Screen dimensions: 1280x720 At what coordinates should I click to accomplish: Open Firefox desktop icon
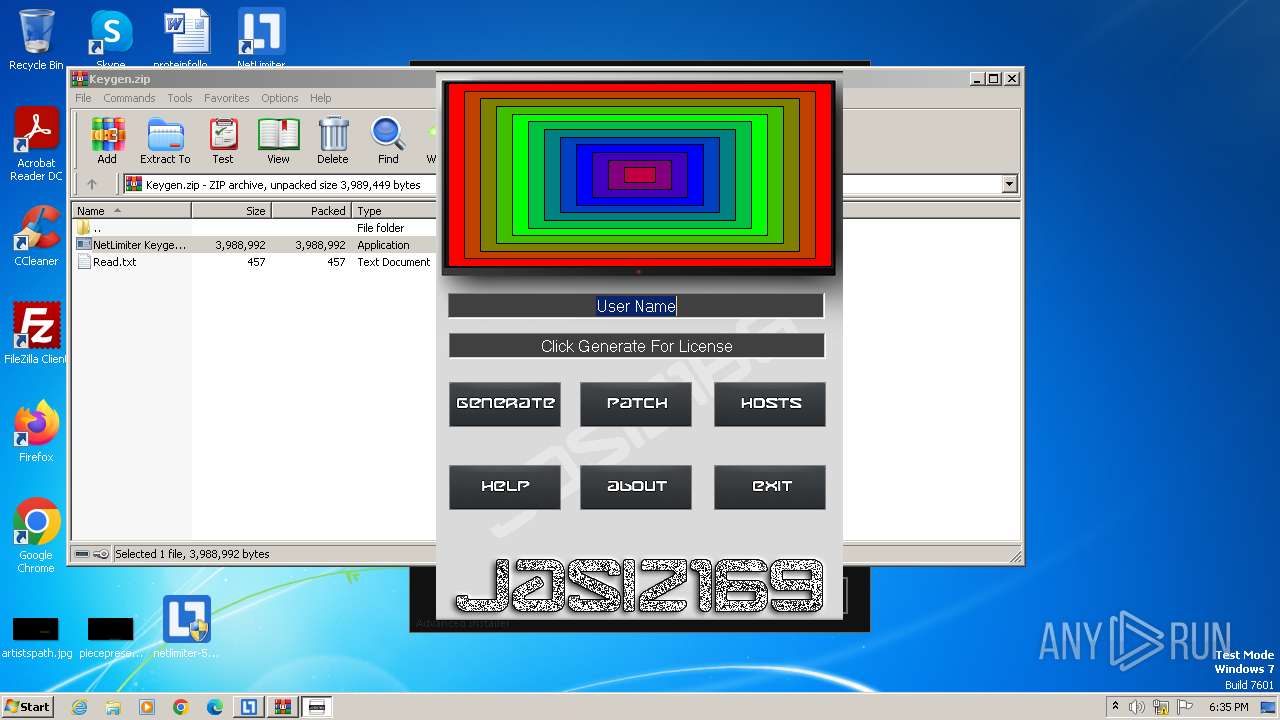(x=36, y=432)
